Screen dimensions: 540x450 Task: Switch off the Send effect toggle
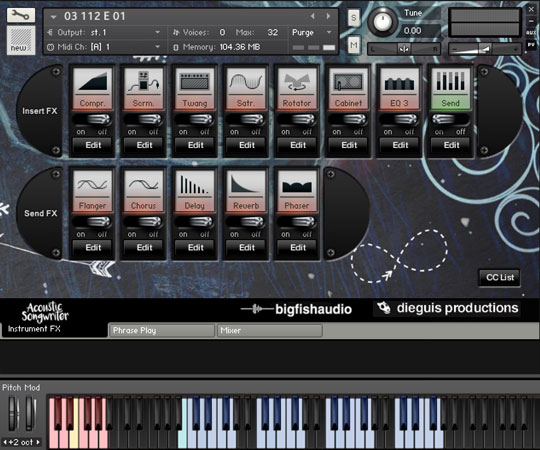pyautogui.click(x=450, y=120)
